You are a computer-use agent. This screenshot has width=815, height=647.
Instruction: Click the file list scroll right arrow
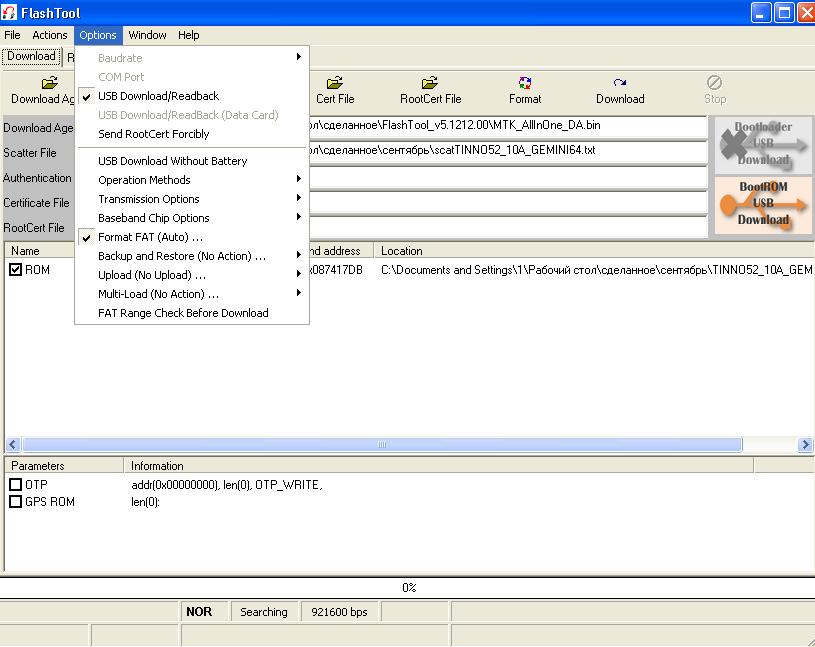[805, 445]
